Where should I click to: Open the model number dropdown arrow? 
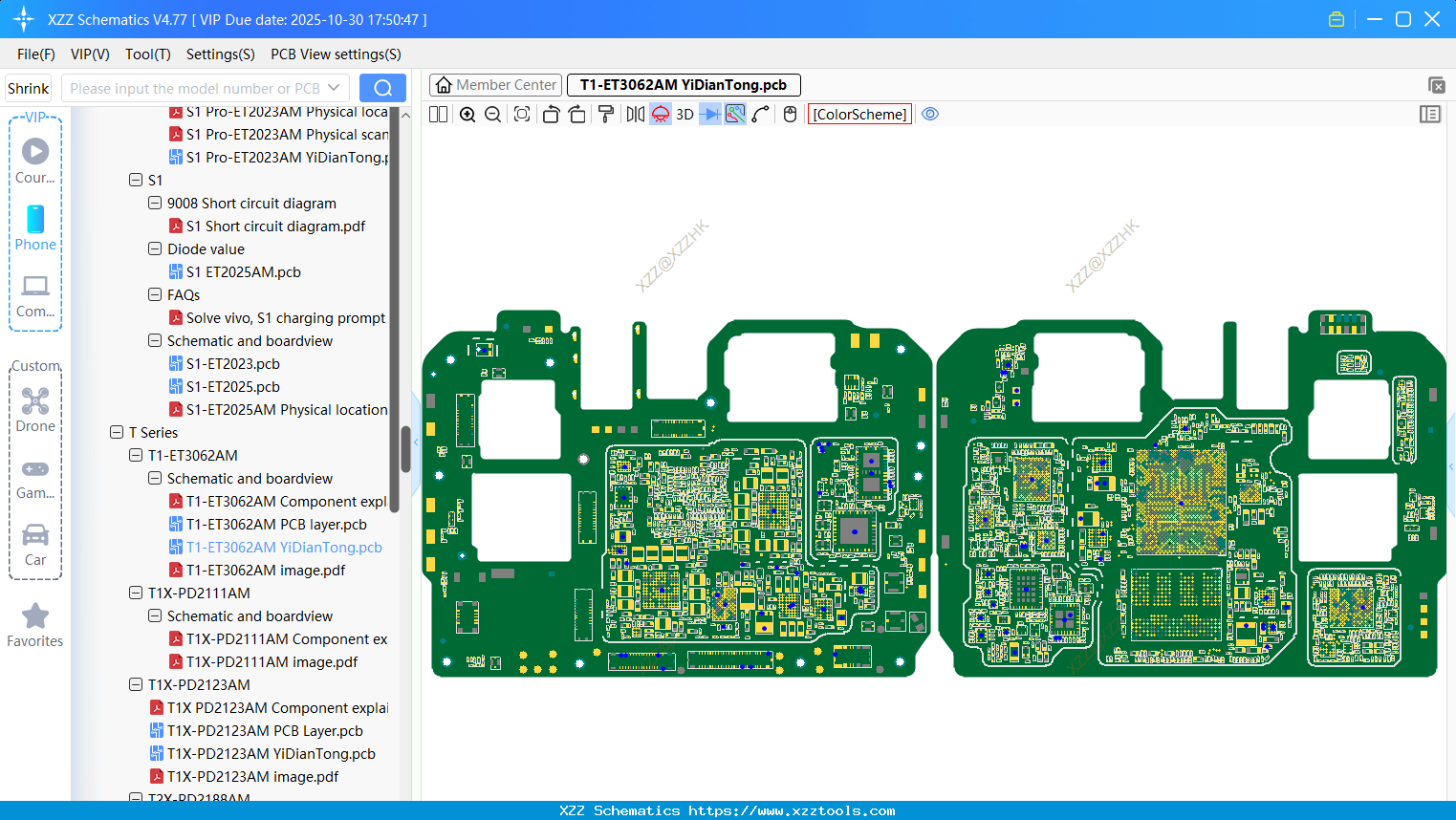334,88
